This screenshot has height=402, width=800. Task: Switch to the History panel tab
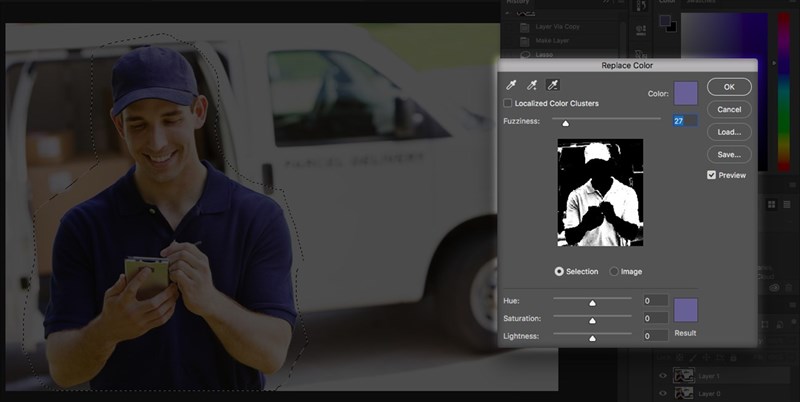click(517, 2)
